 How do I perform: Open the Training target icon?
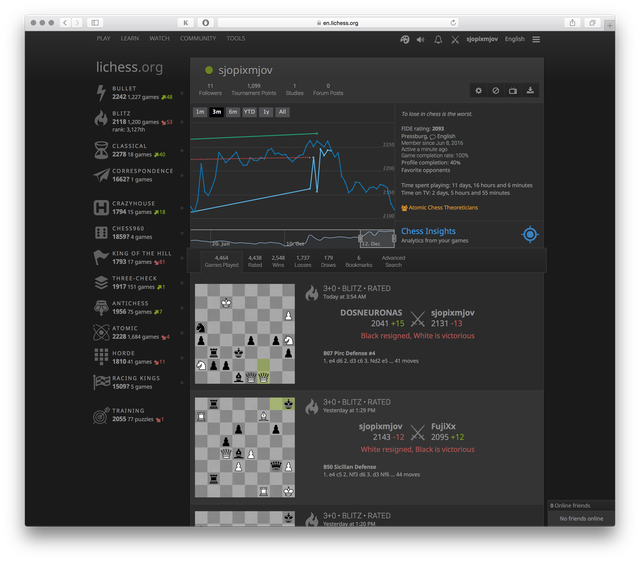click(x=101, y=415)
